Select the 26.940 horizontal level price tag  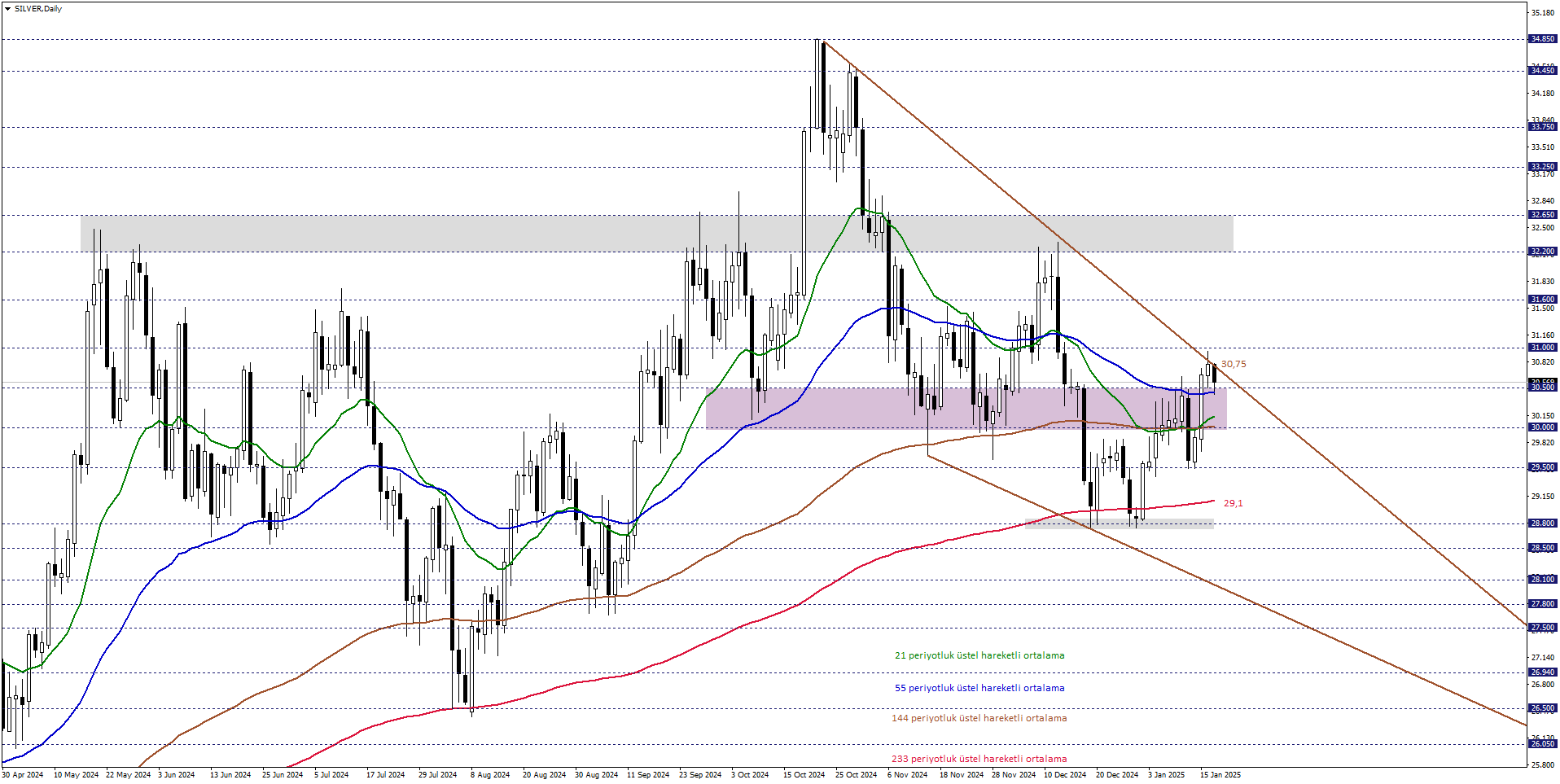tap(1543, 672)
